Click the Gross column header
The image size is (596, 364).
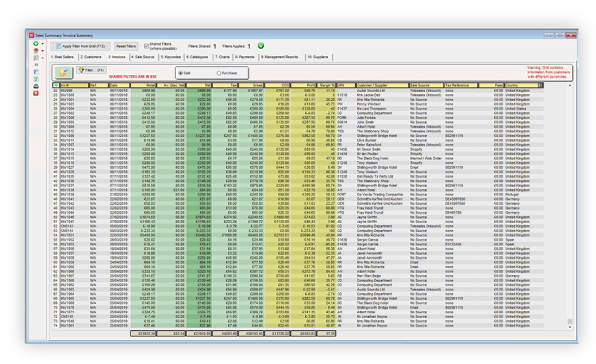pos(251,85)
